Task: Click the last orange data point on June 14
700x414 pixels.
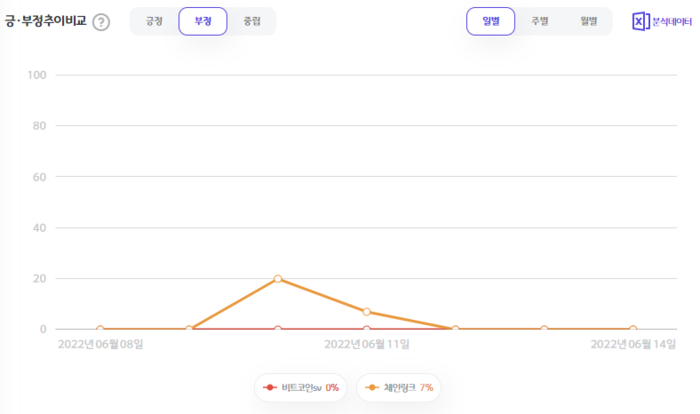Action: pos(633,329)
